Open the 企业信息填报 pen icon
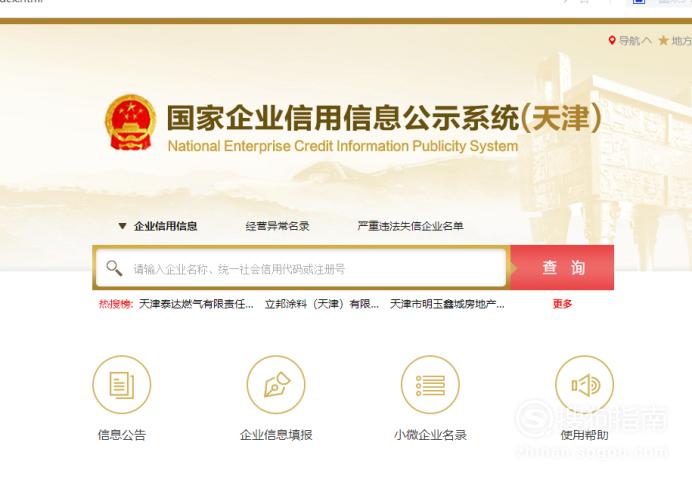Screen dimensions: 692x486 pos(276,384)
